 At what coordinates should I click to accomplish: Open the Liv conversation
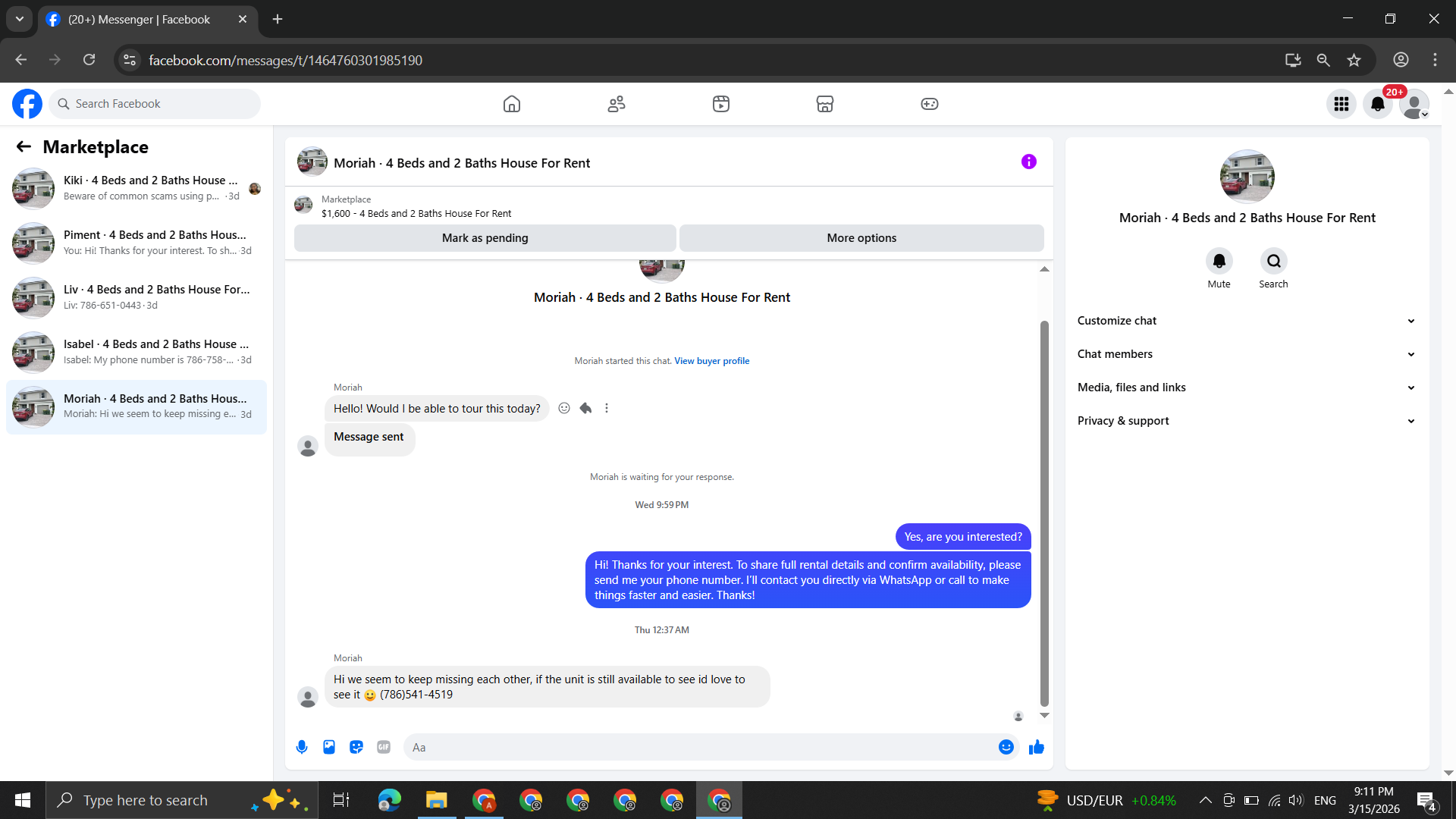[136, 297]
